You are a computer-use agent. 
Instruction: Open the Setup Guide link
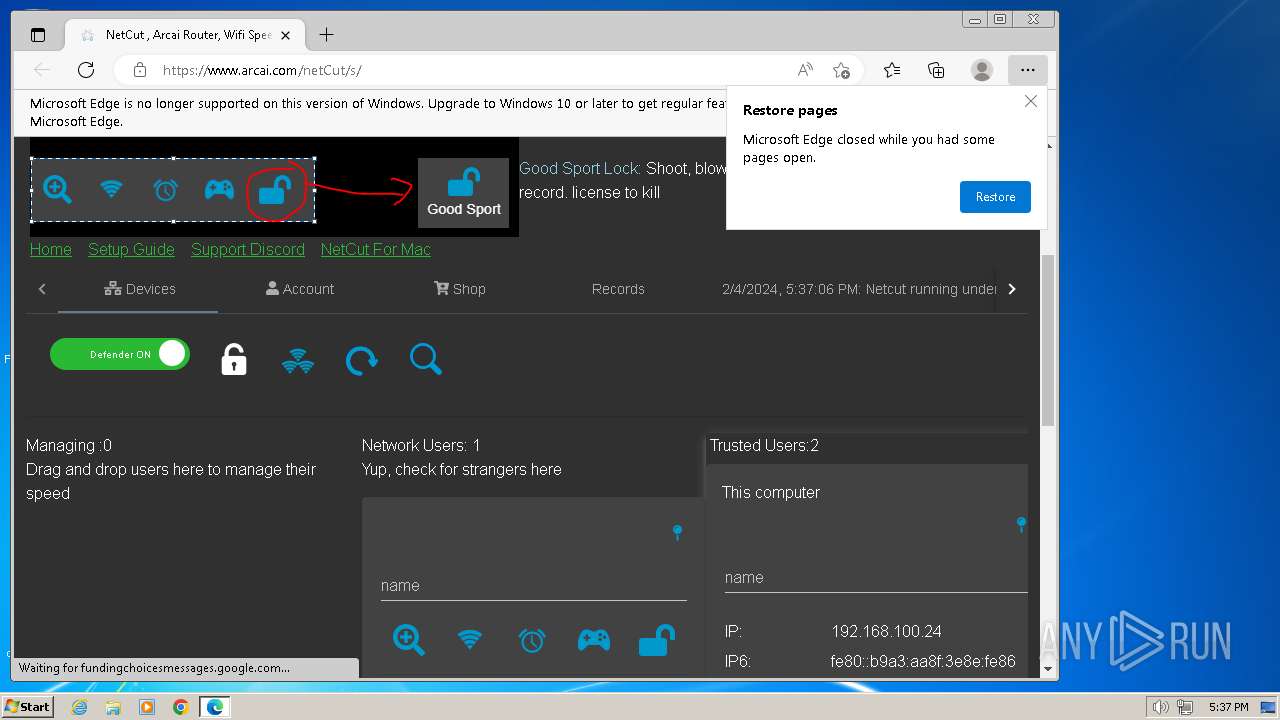131,249
